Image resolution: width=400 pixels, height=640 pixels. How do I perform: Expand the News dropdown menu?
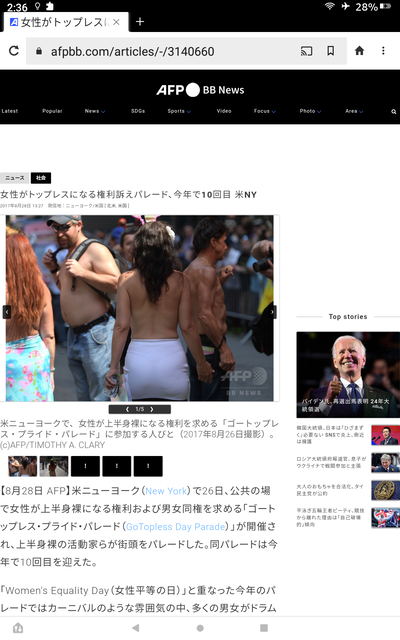[95, 111]
